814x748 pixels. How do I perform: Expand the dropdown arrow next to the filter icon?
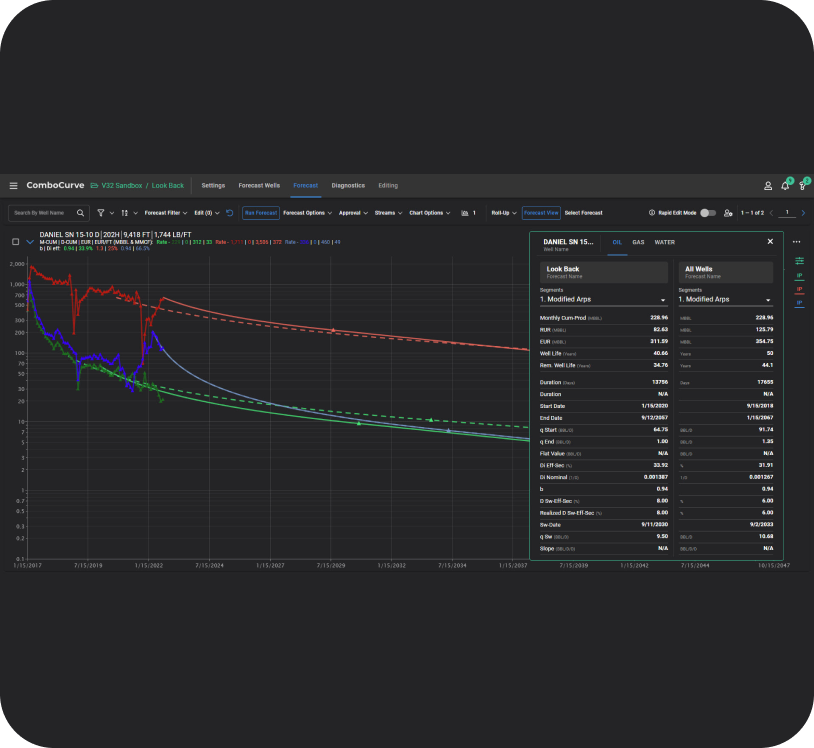(x=112, y=213)
